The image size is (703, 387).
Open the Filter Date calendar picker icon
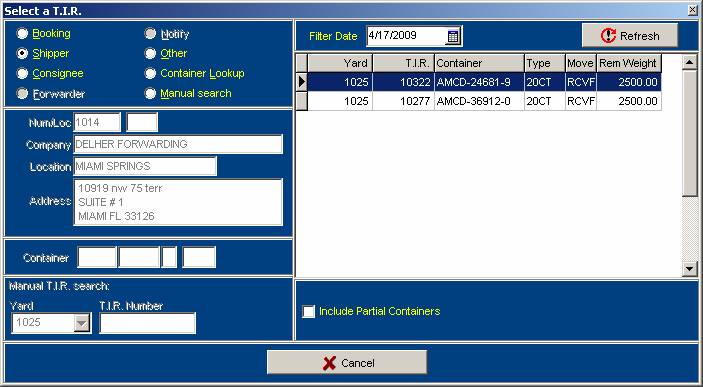point(453,36)
